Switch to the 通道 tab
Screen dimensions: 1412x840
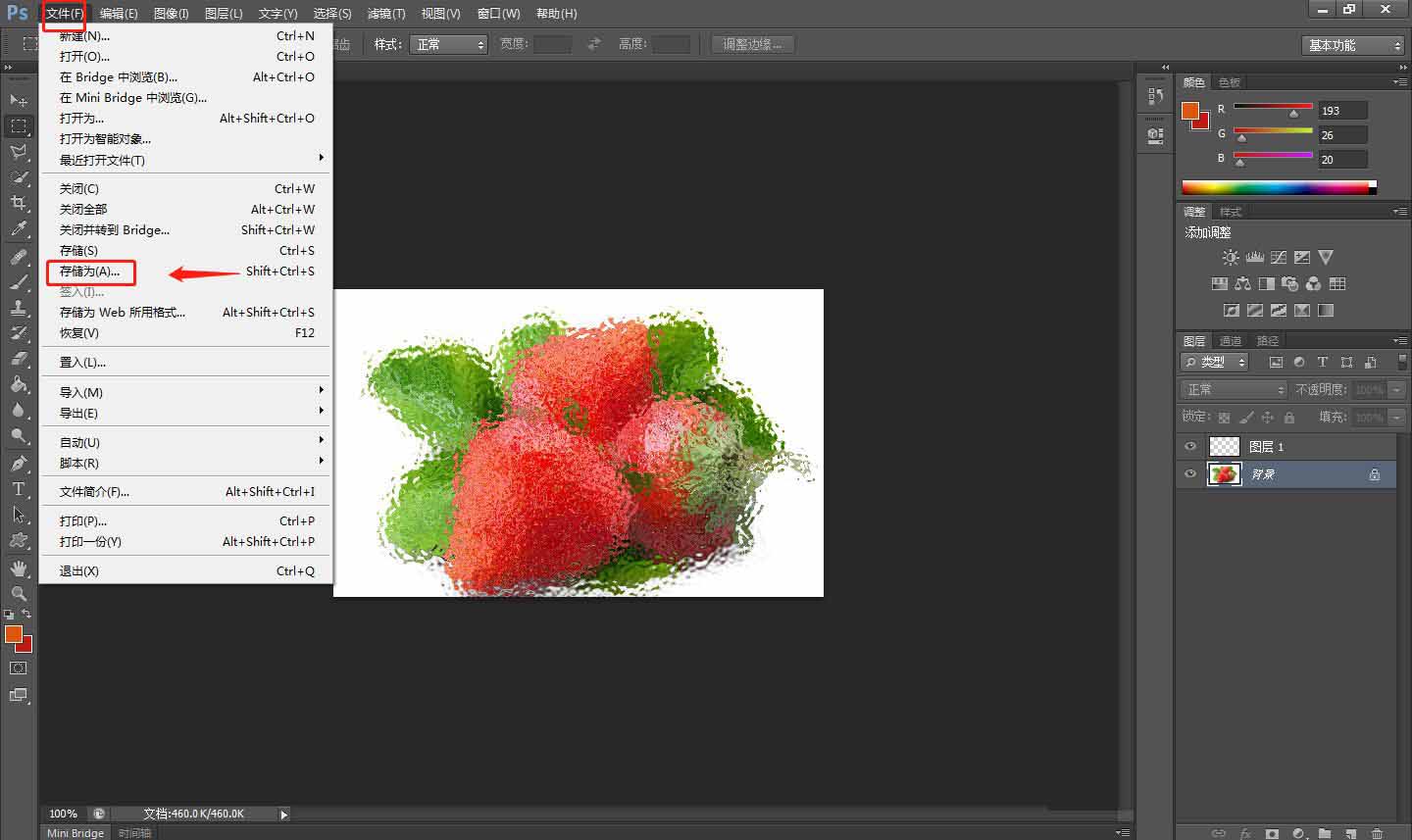coord(1231,341)
